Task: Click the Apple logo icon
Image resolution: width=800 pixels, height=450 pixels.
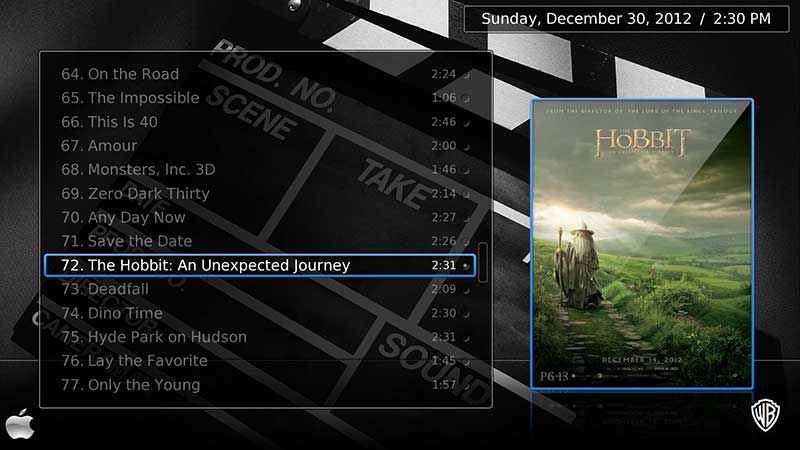Action: pyautogui.click(x=20, y=424)
